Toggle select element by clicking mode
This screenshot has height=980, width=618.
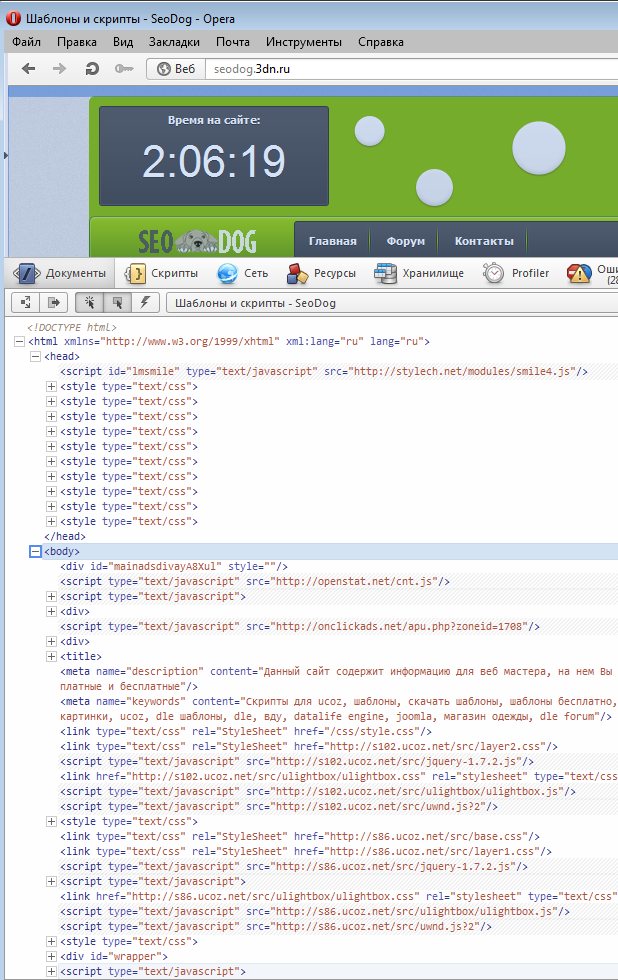90,301
